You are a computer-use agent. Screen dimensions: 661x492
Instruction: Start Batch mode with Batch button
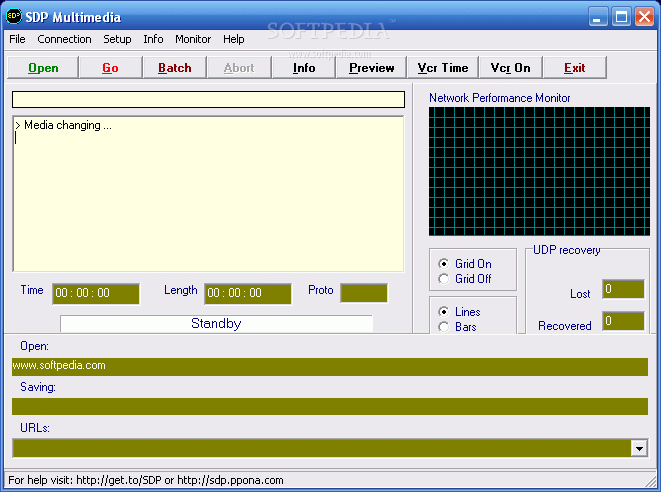175,68
